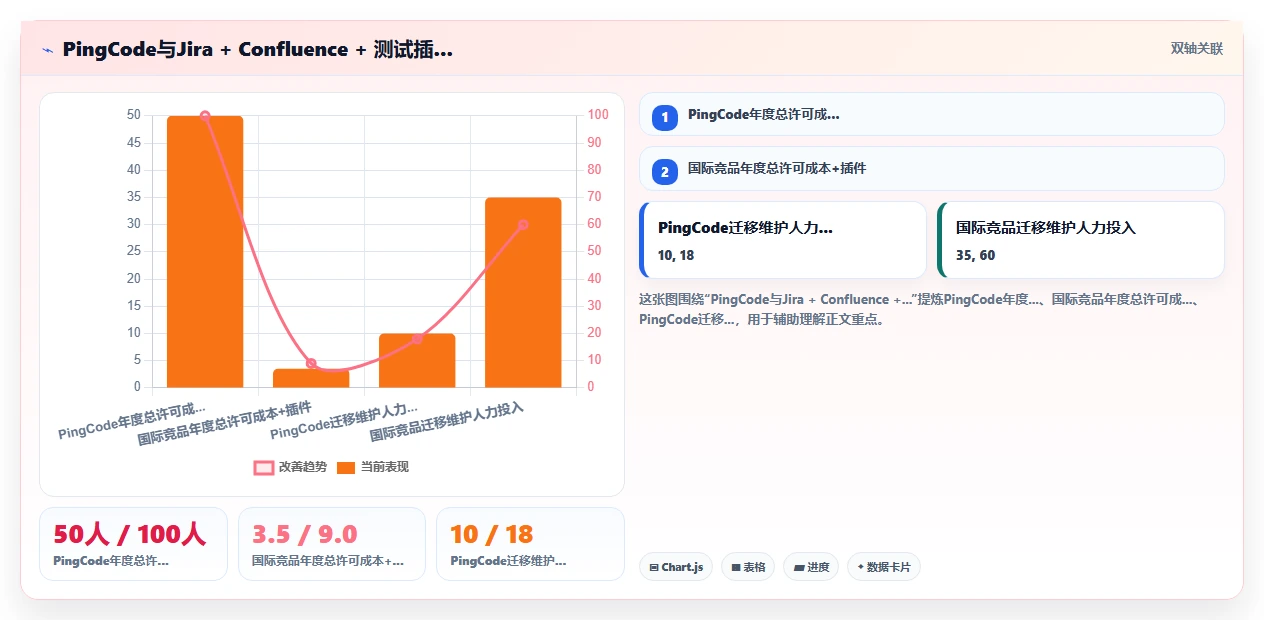
Task: Click the card title 'PingCode与Jira + Confluence + 测试插…'
Action: coord(258,49)
